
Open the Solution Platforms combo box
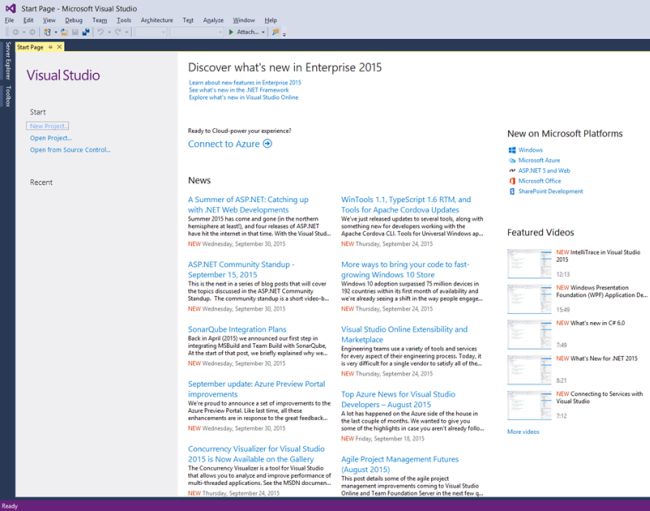[x=197, y=32]
